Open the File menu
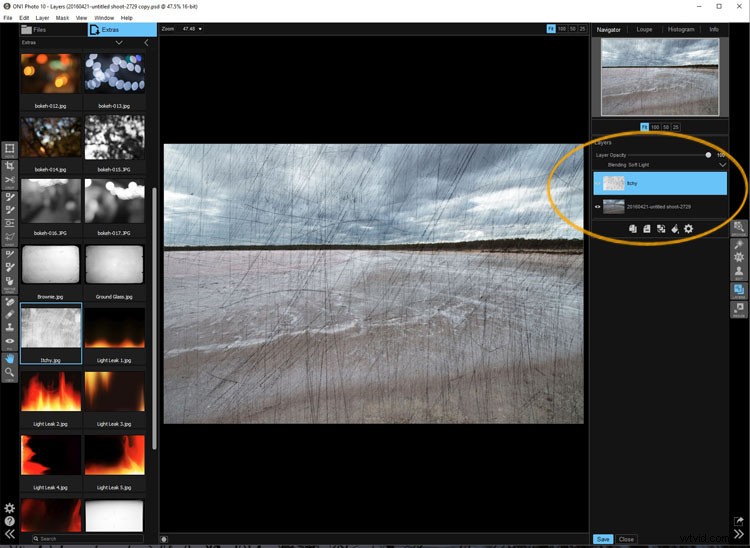Screen dimensions: 750x548 click(x=8, y=18)
